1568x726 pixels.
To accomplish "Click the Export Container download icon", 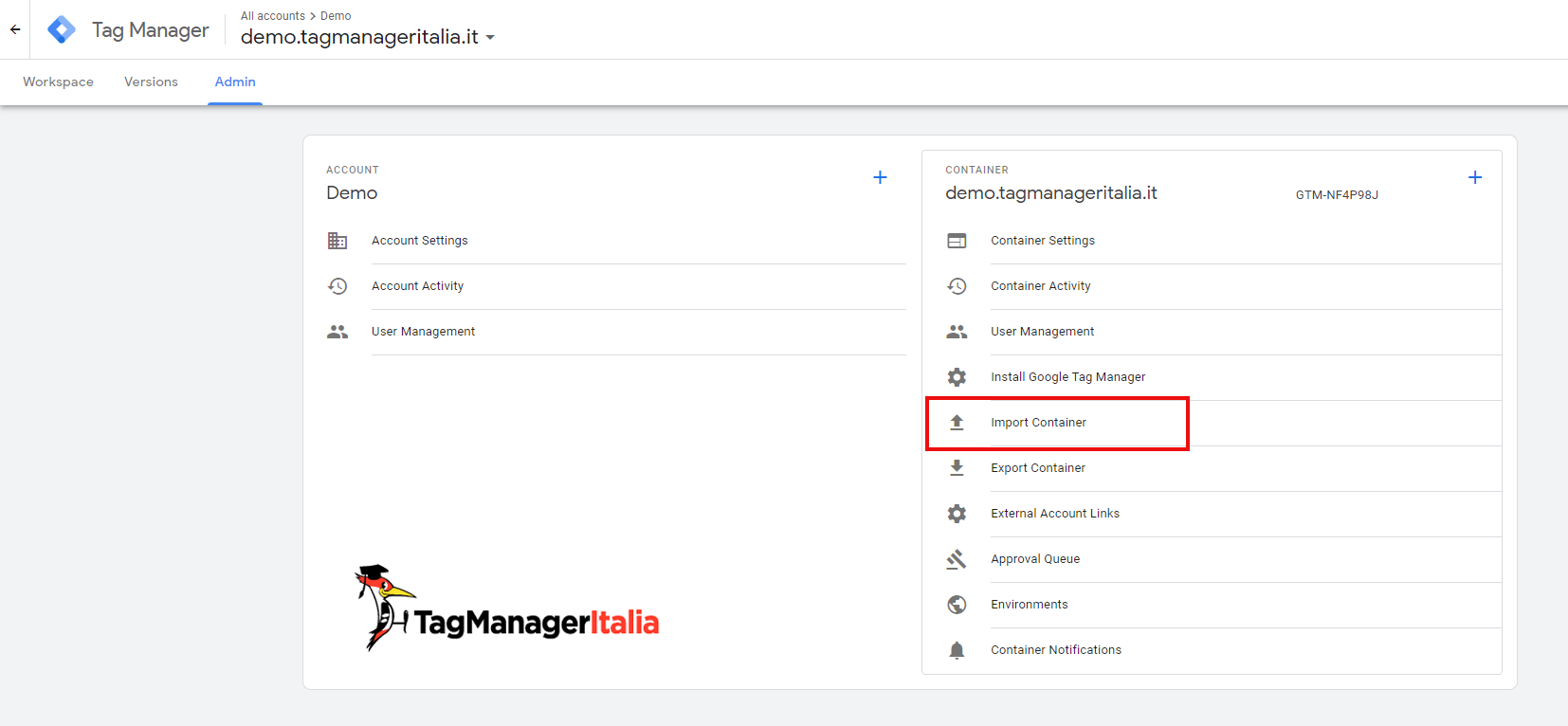I will coord(957,468).
